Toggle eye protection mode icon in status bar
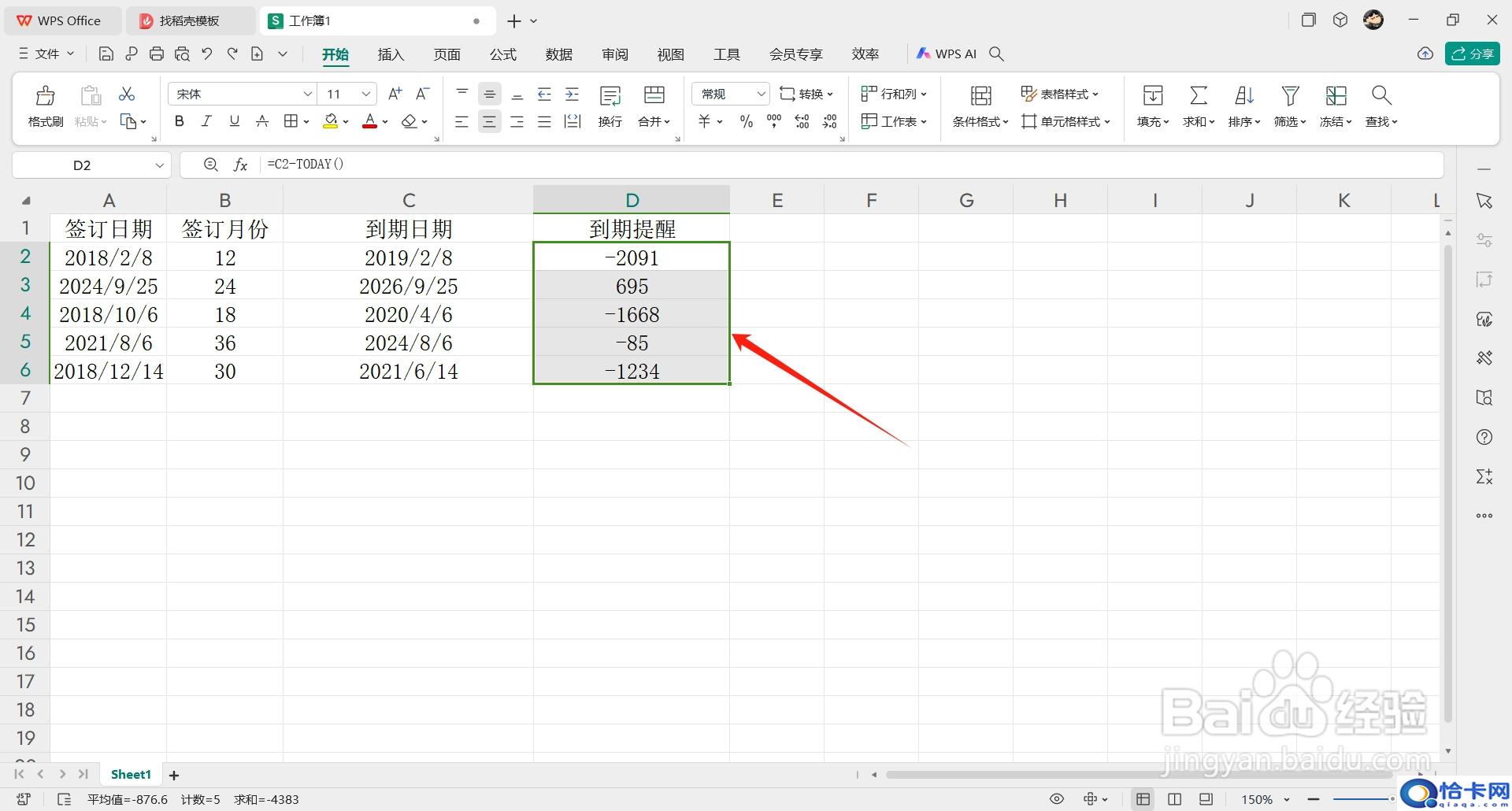Image resolution: width=1512 pixels, height=811 pixels. coord(1057,799)
